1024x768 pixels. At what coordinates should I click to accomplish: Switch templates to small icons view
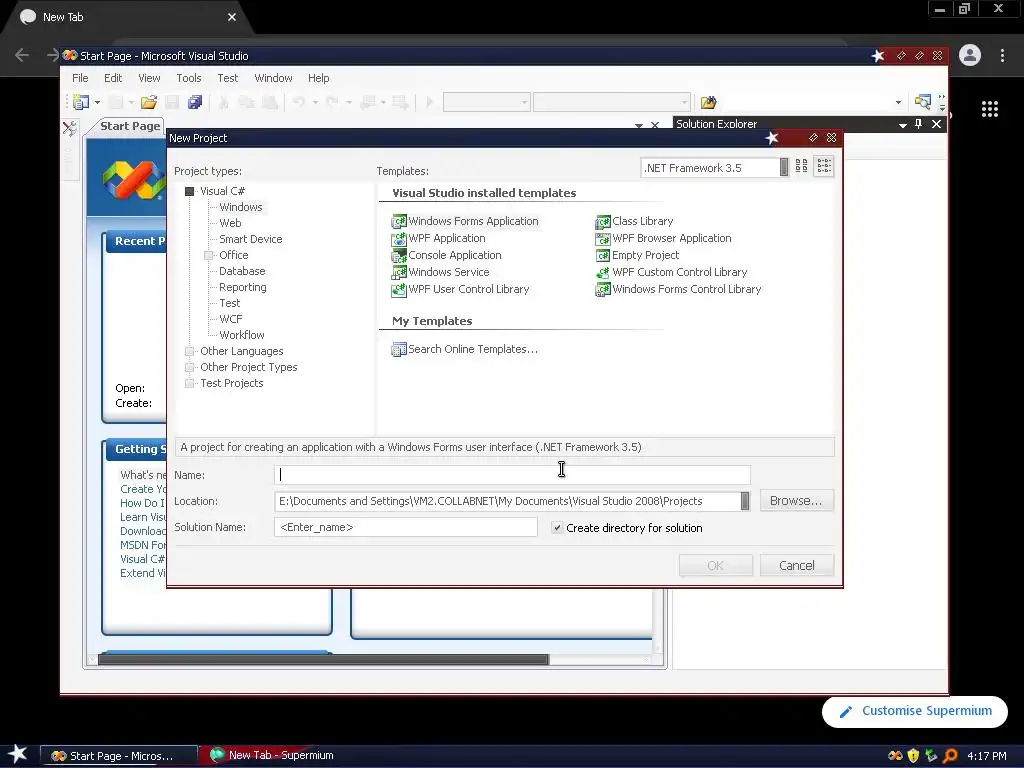[x=824, y=167]
